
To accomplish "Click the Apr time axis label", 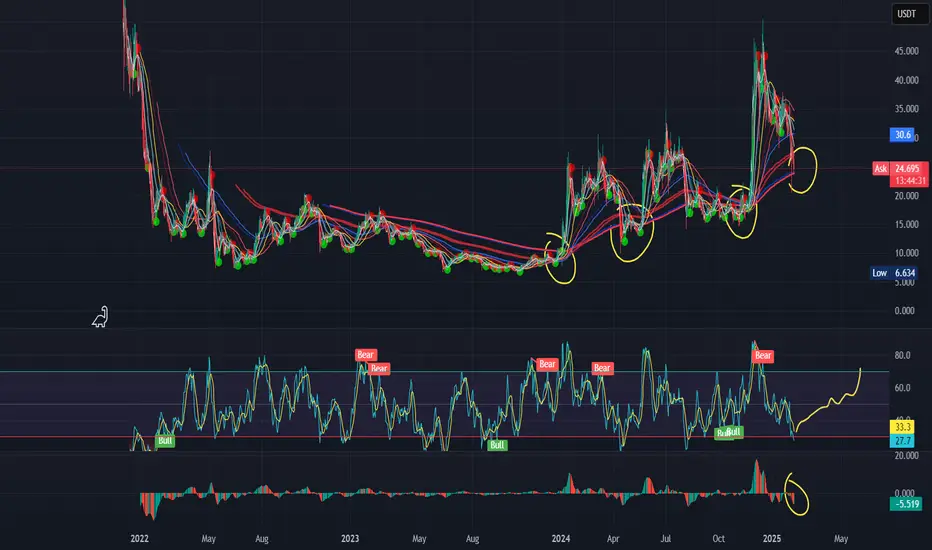I will [613, 539].
